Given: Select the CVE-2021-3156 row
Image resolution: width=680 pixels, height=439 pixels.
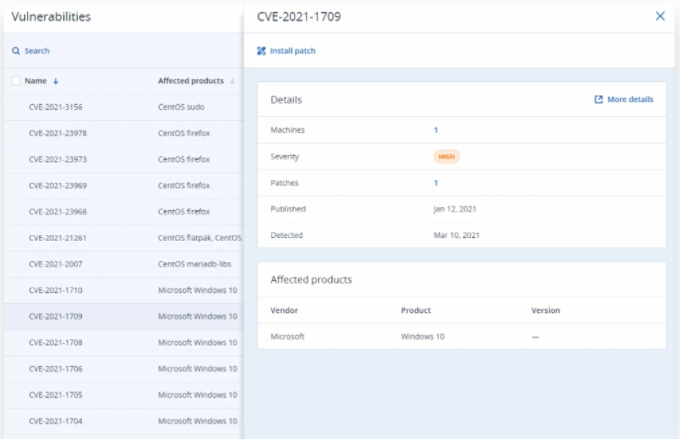Looking at the screenshot, I should pos(124,107).
